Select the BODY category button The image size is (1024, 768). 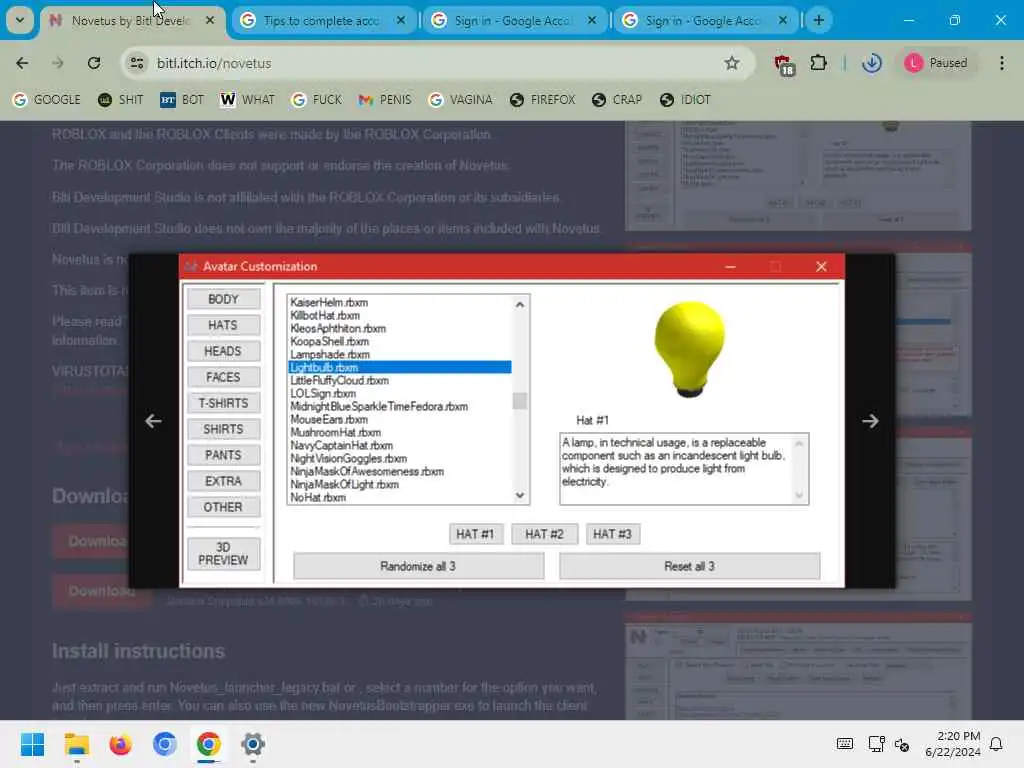point(223,299)
